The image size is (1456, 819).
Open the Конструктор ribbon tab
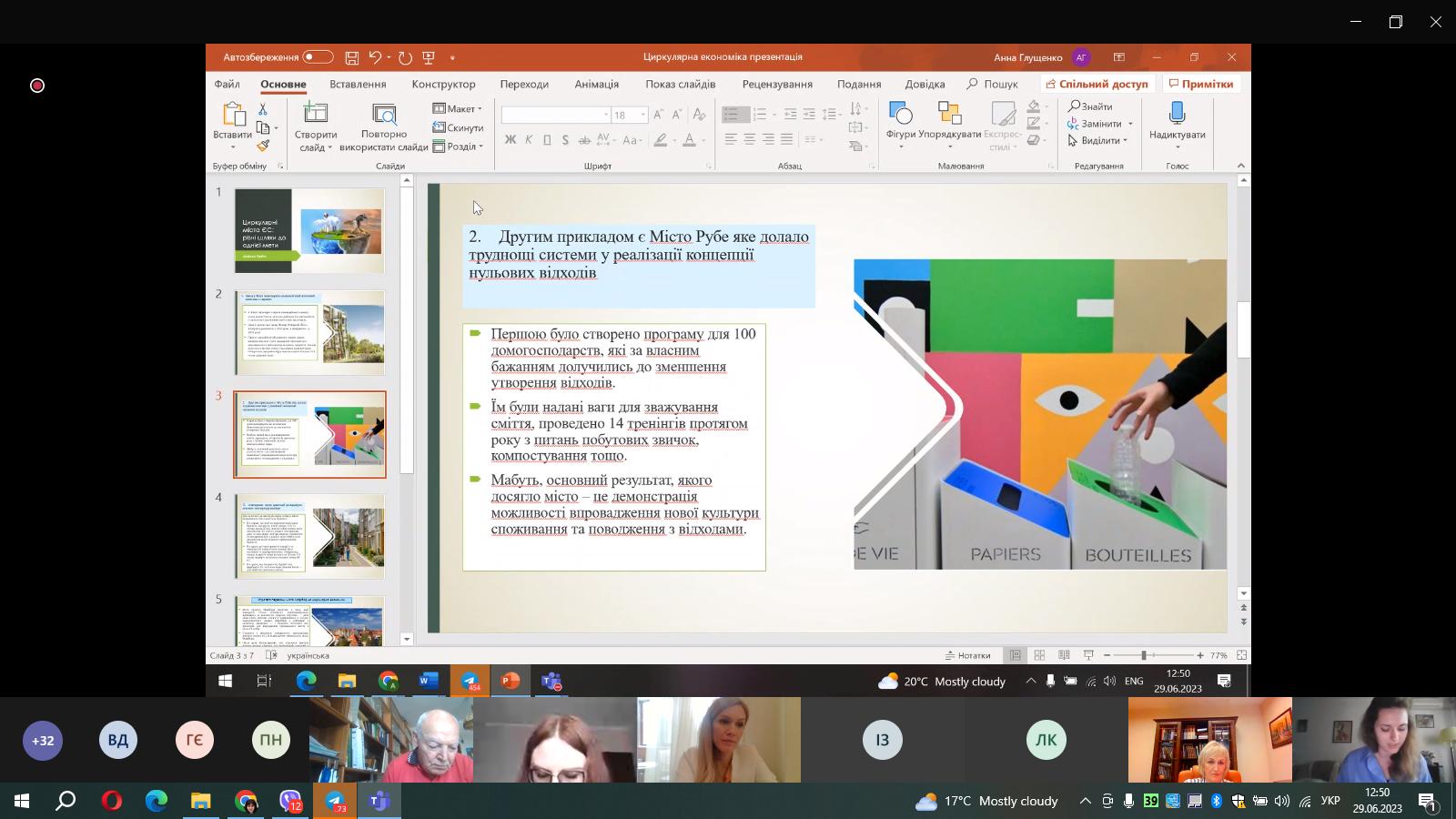point(443,84)
